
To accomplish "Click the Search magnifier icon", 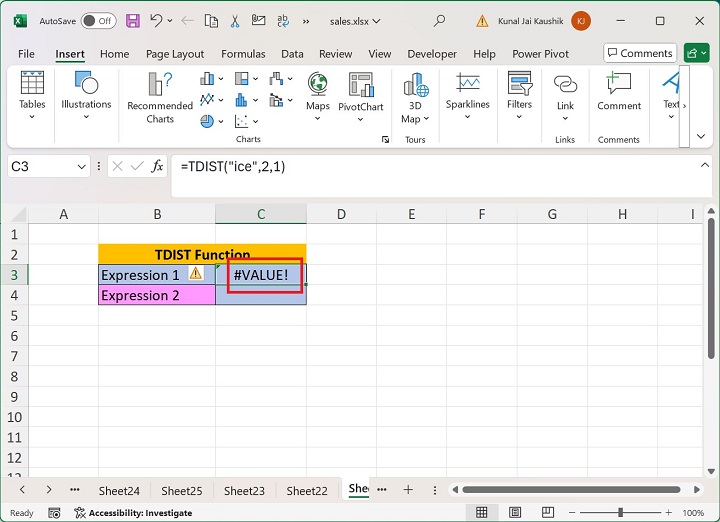I will click(x=439, y=21).
